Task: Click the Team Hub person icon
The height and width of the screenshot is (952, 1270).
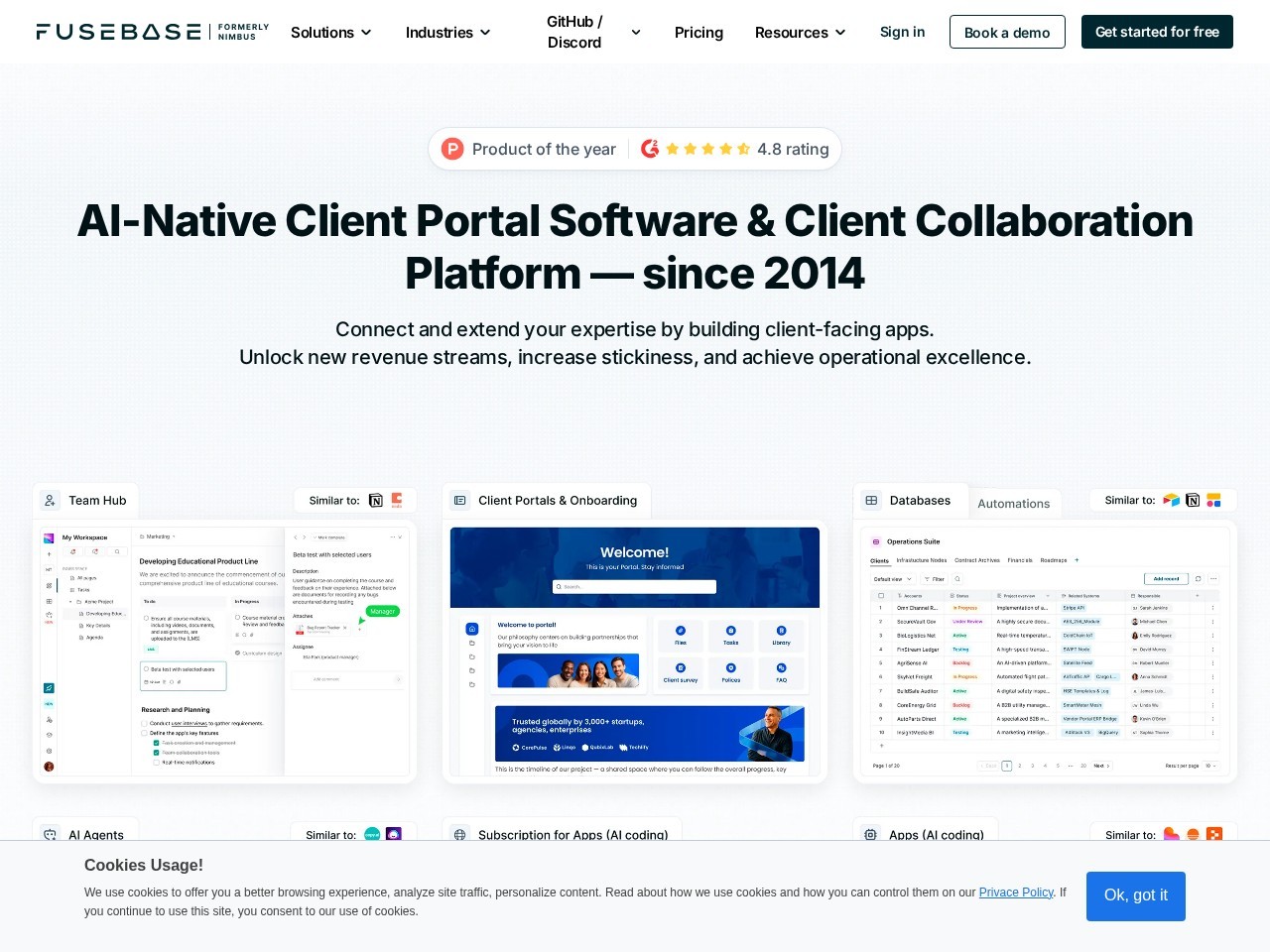Action: click(51, 501)
